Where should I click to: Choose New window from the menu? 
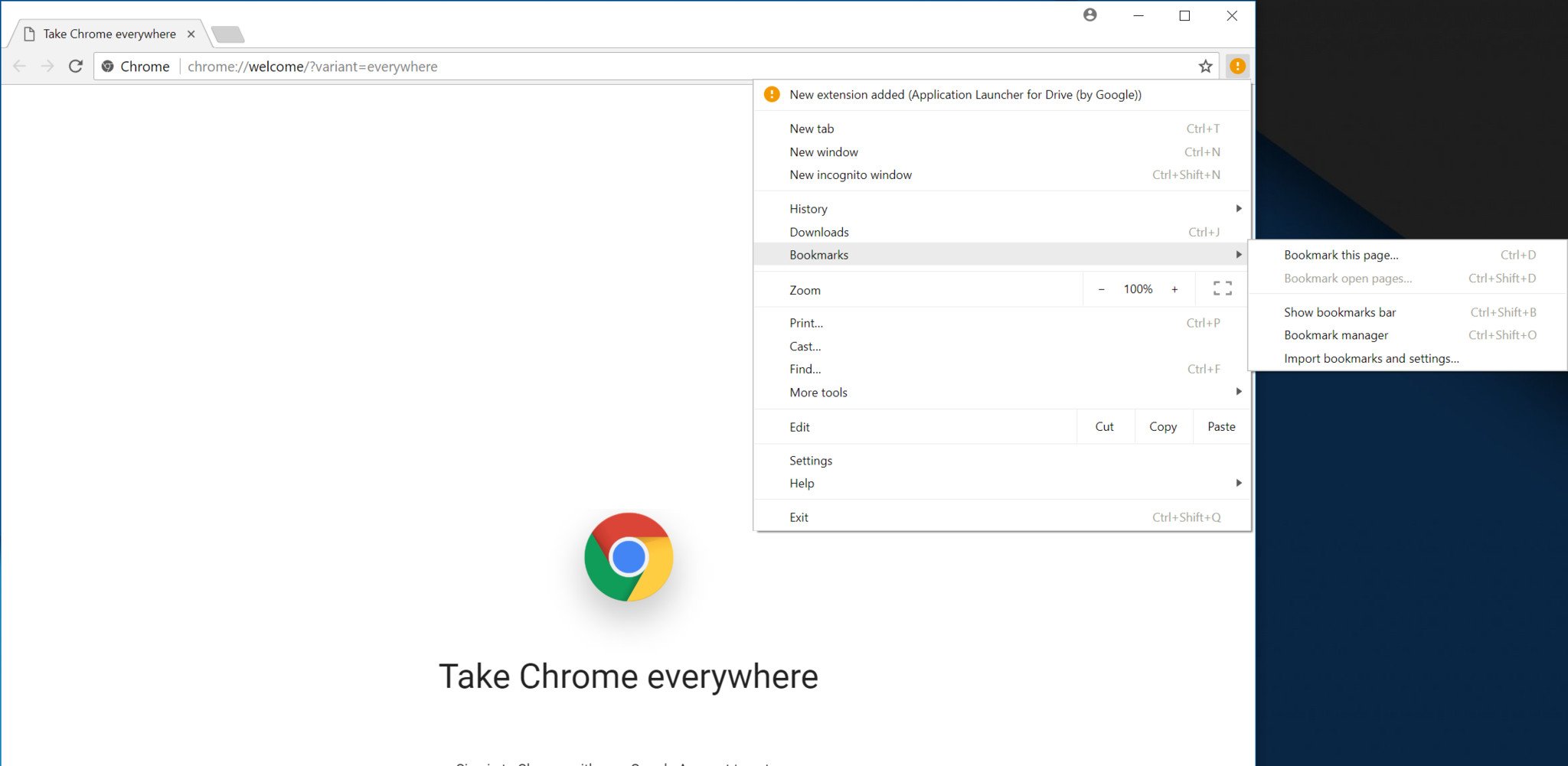pyautogui.click(x=1002, y=152)
